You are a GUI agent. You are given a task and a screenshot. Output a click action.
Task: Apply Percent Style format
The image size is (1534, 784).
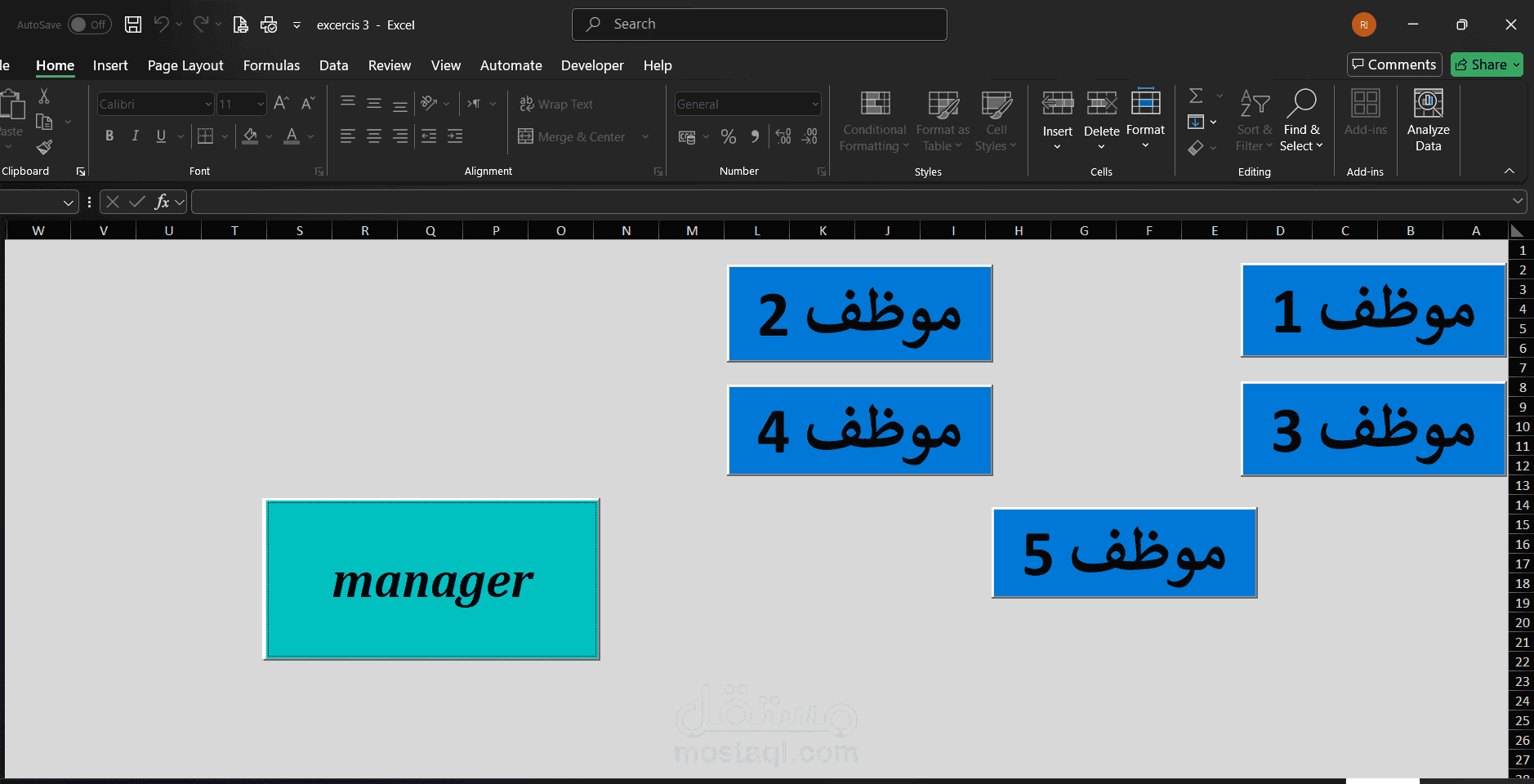point(729,136)
